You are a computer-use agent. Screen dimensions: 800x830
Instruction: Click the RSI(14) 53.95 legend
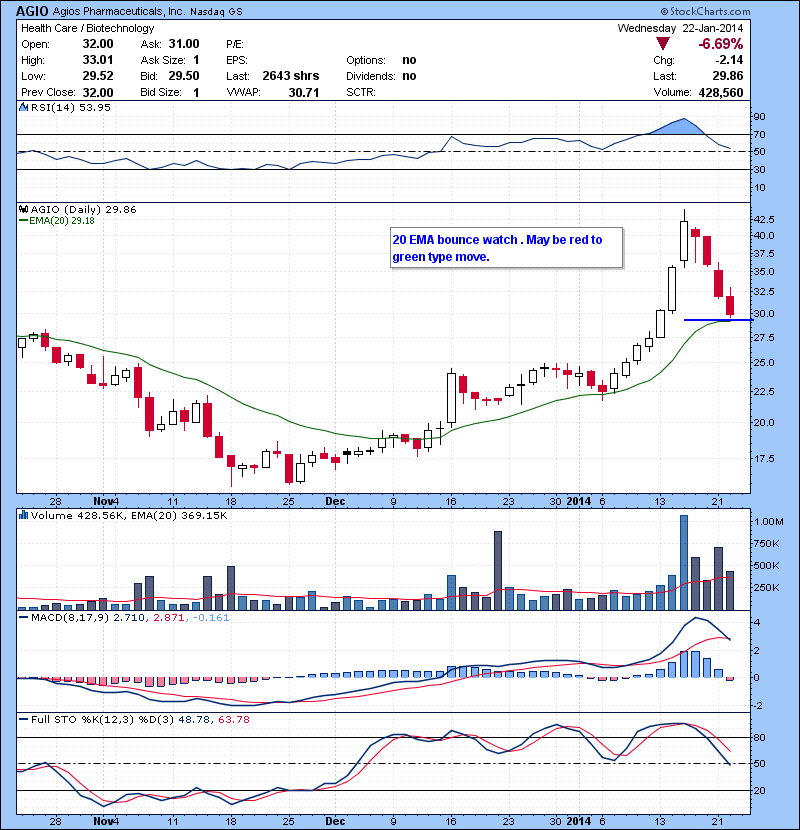pos(71,107)
